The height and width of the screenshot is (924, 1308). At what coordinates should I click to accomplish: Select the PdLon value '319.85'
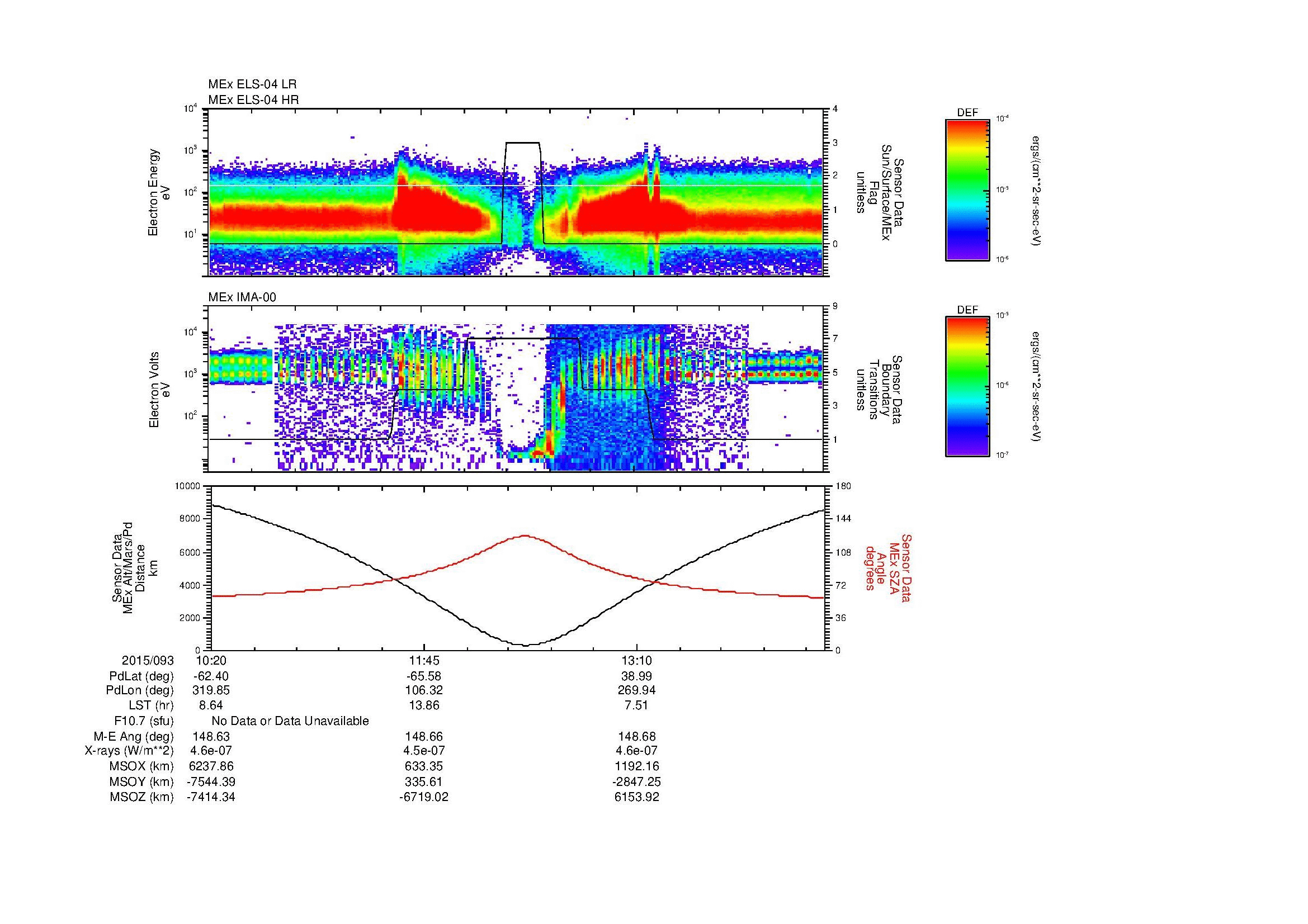(211, 690)
